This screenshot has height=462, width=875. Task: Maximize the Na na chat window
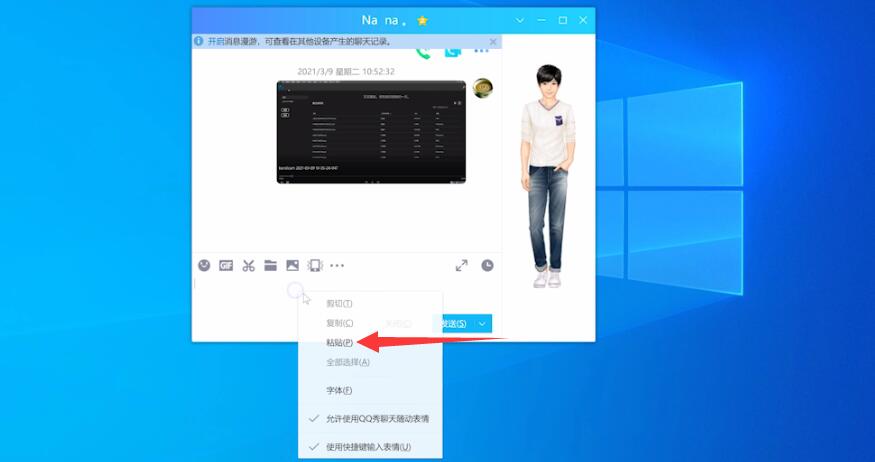(x=562, y=21)
